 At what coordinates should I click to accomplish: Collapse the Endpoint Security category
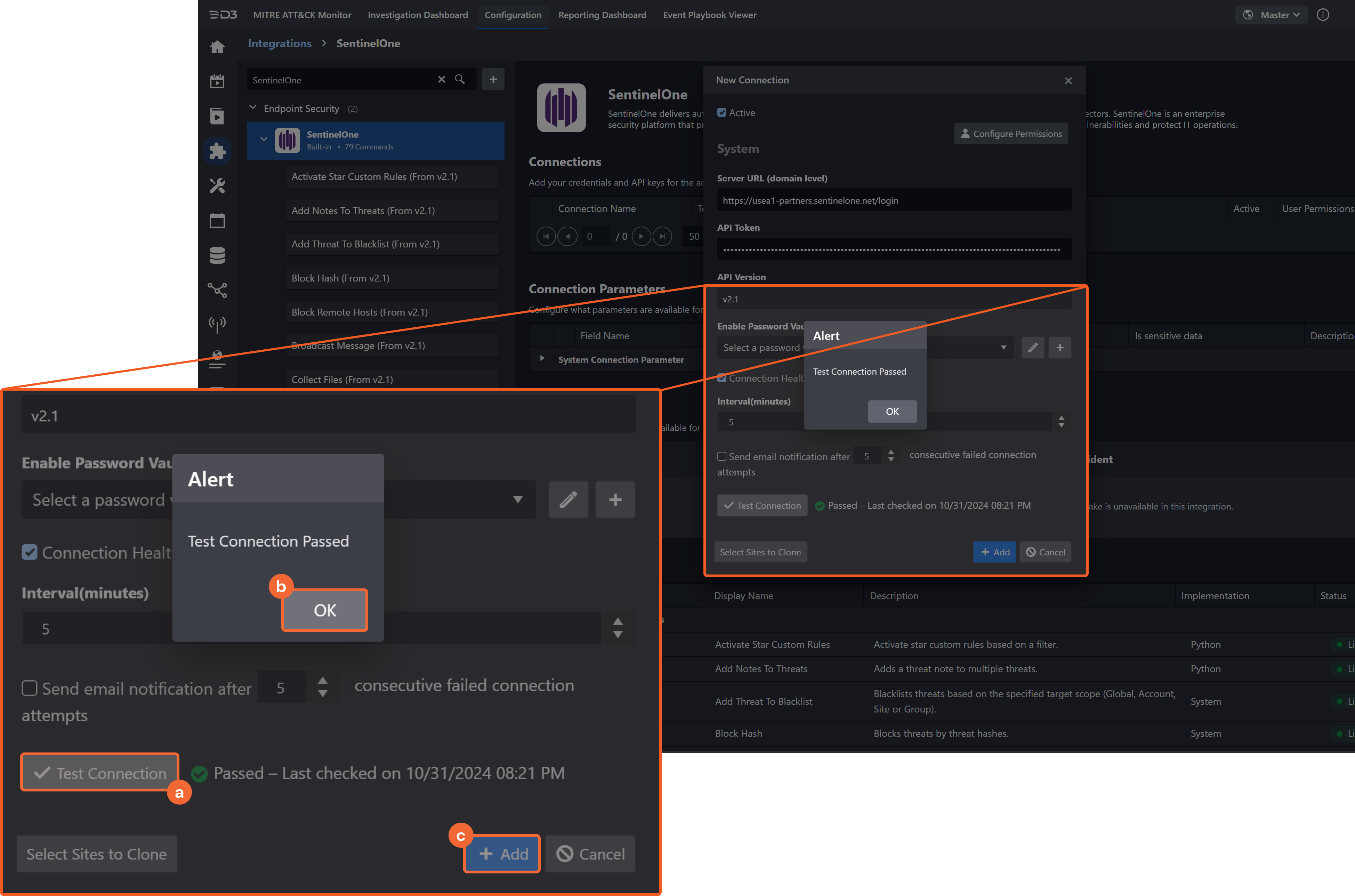(253, 108)
